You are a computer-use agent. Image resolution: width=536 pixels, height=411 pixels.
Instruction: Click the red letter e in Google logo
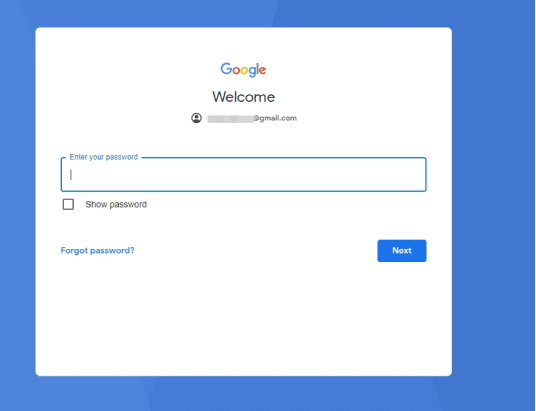[263, 70]
